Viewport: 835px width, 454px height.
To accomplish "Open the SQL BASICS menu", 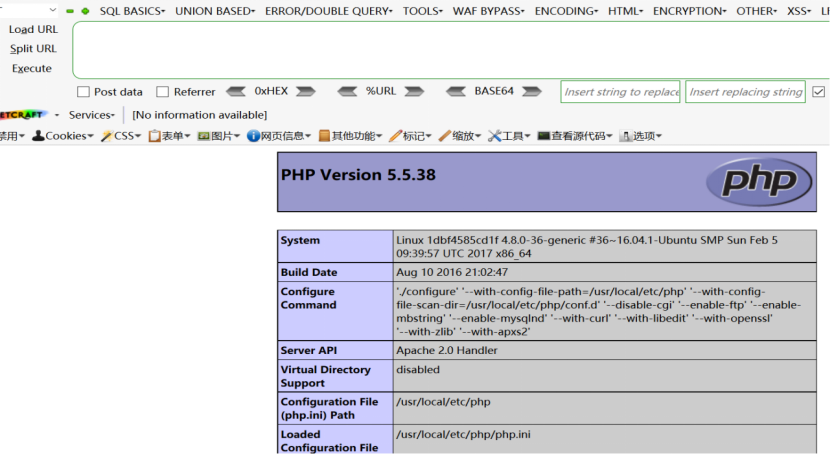I will 132,11.
